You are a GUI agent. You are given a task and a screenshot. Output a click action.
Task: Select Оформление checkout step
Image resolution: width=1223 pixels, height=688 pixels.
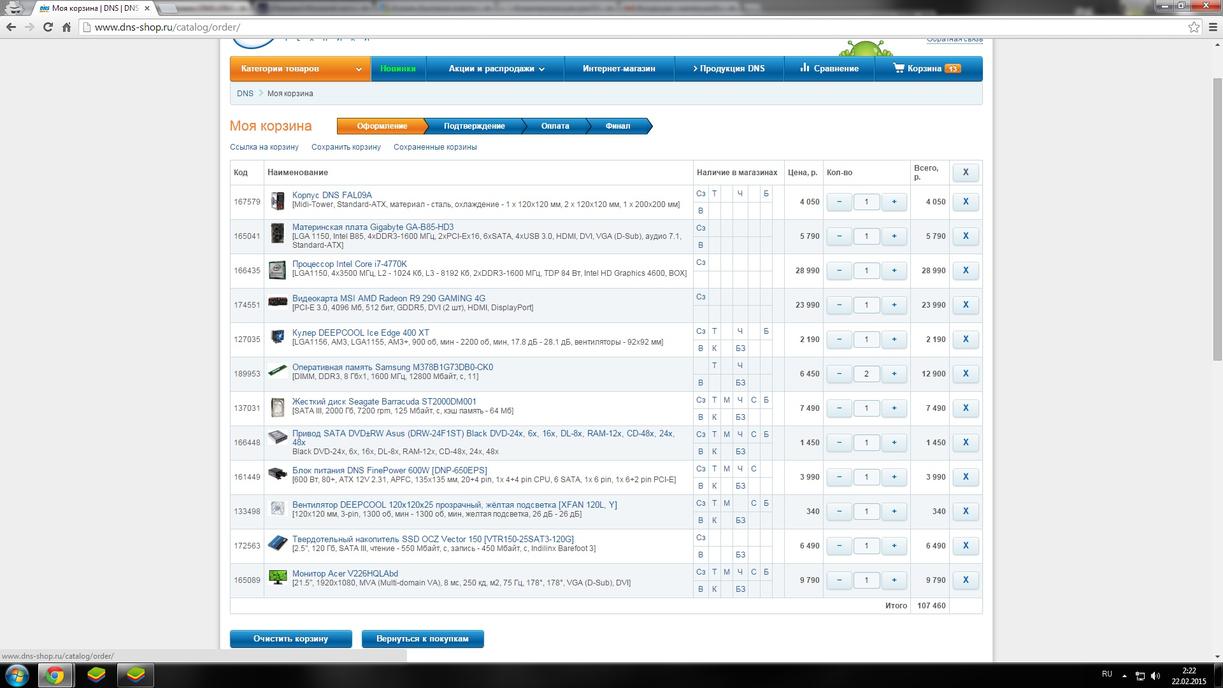click(381, 126)
